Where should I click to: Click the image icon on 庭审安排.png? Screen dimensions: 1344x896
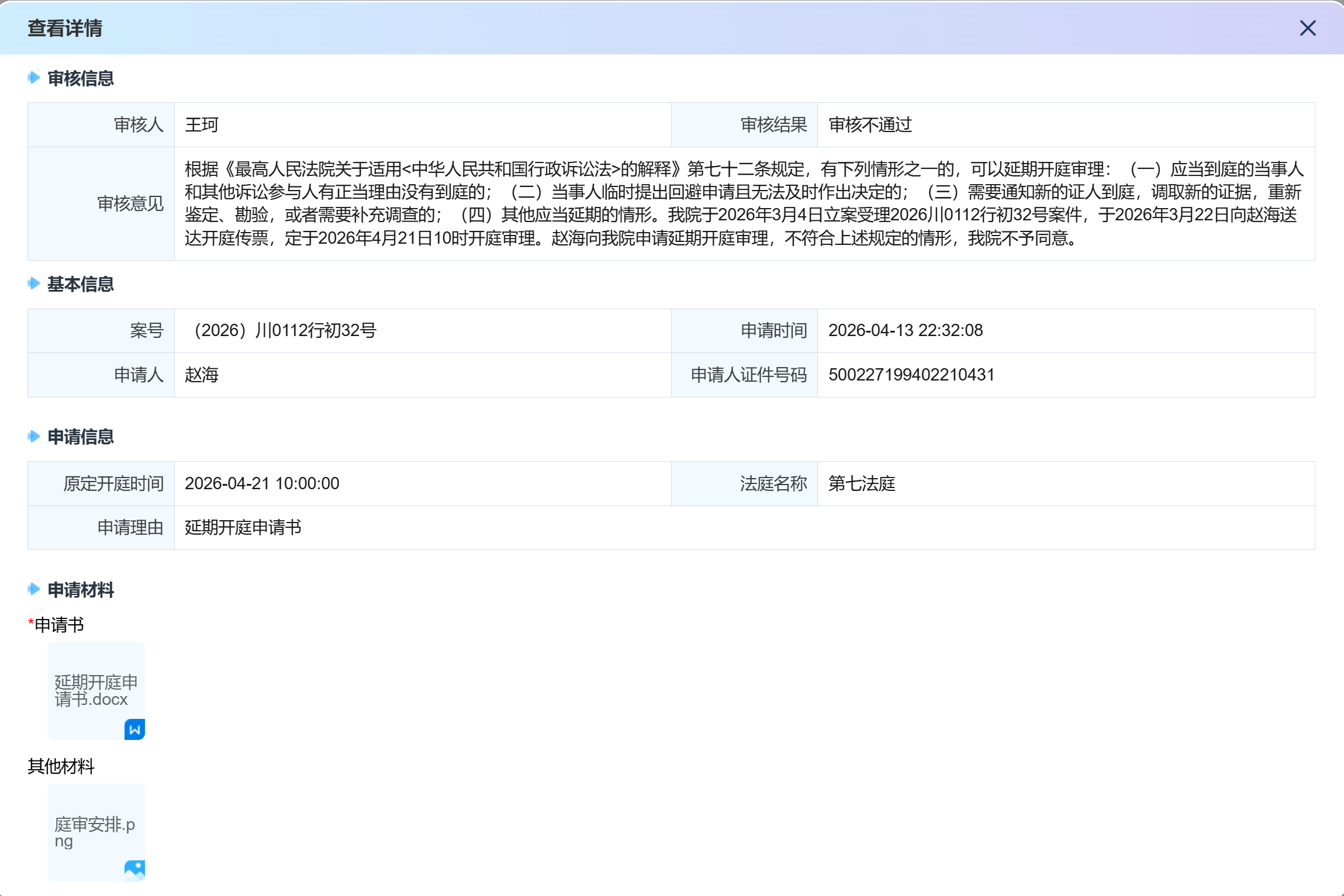coord(134,870)
